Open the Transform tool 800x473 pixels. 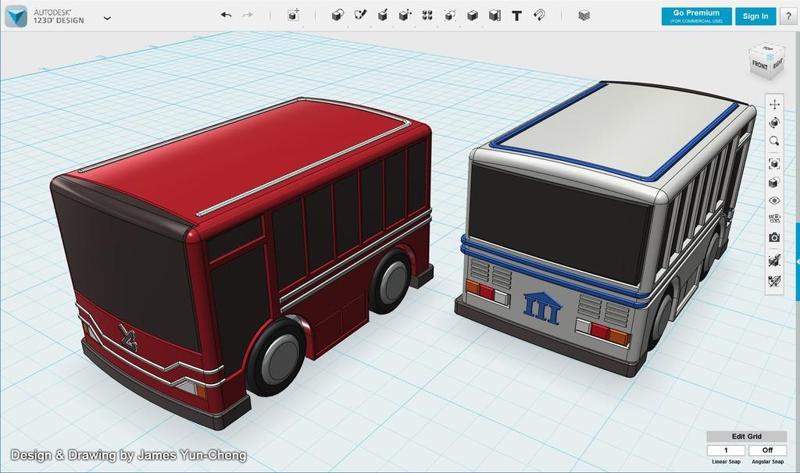tap(293, 15)
